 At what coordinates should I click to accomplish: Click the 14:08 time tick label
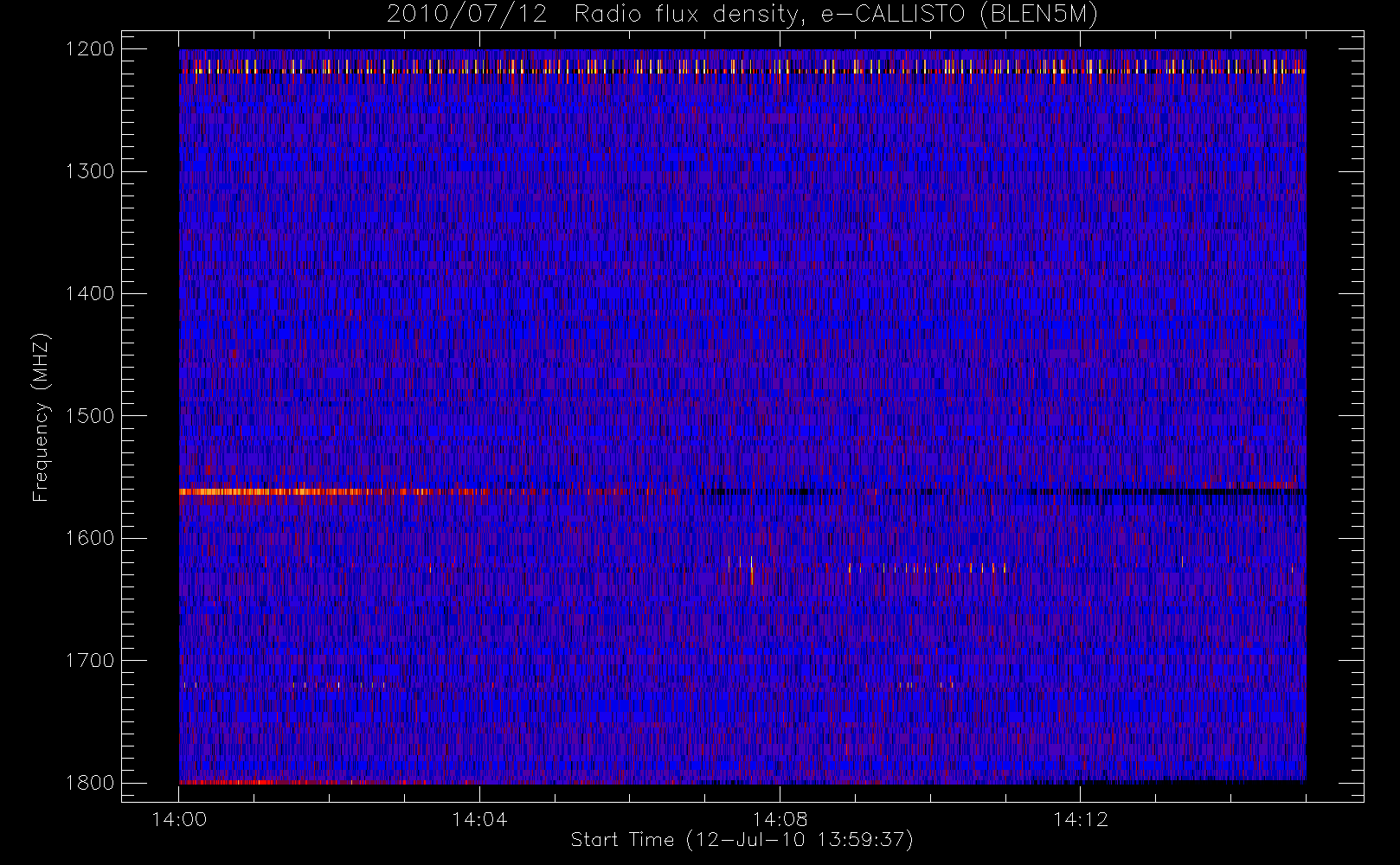780,819
